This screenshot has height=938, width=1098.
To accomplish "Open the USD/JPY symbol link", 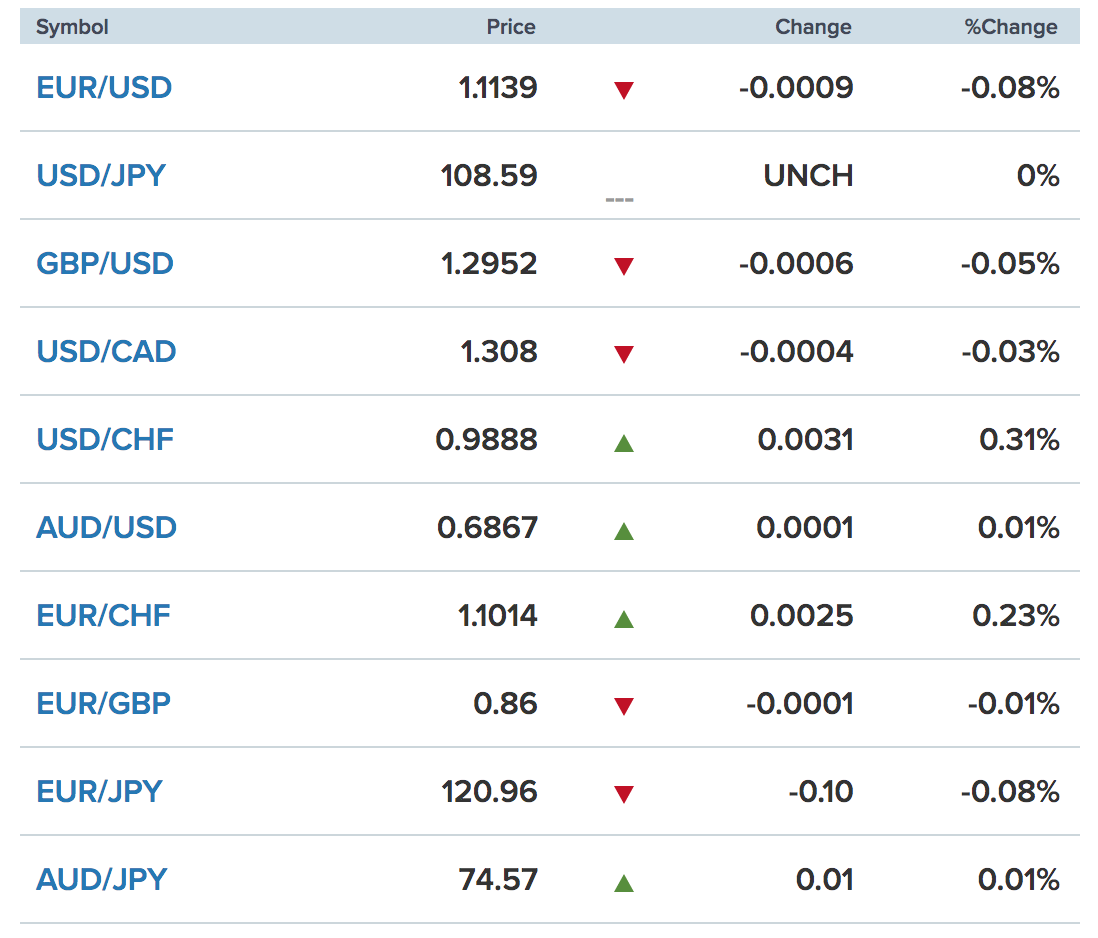I will [x=101, y=175].
